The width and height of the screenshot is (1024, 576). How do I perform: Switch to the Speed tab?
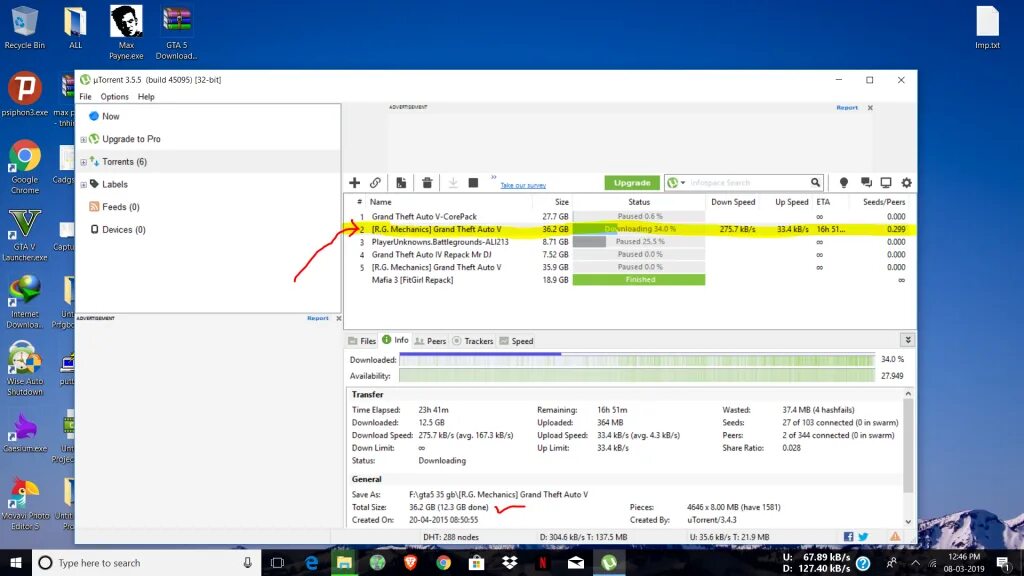tap(517, 341)
